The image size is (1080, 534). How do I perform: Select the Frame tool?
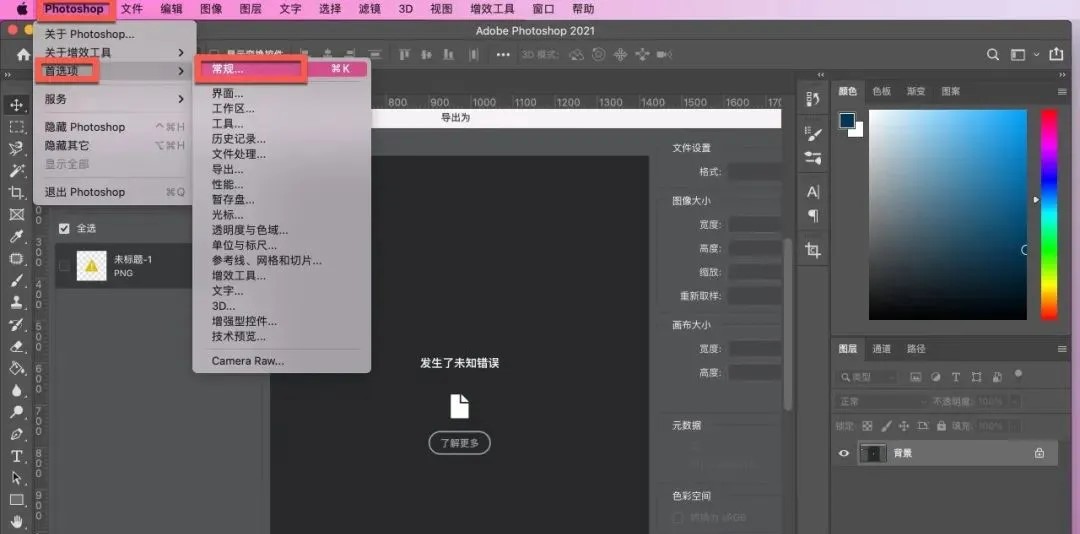17,214
